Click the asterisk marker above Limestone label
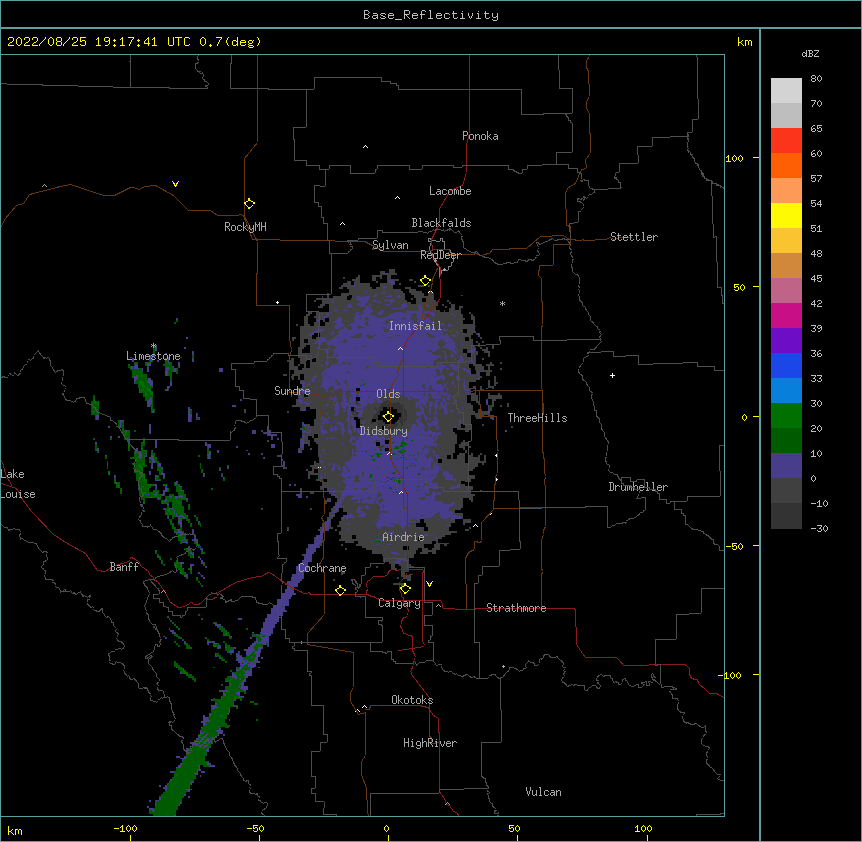 click(154, 346)
